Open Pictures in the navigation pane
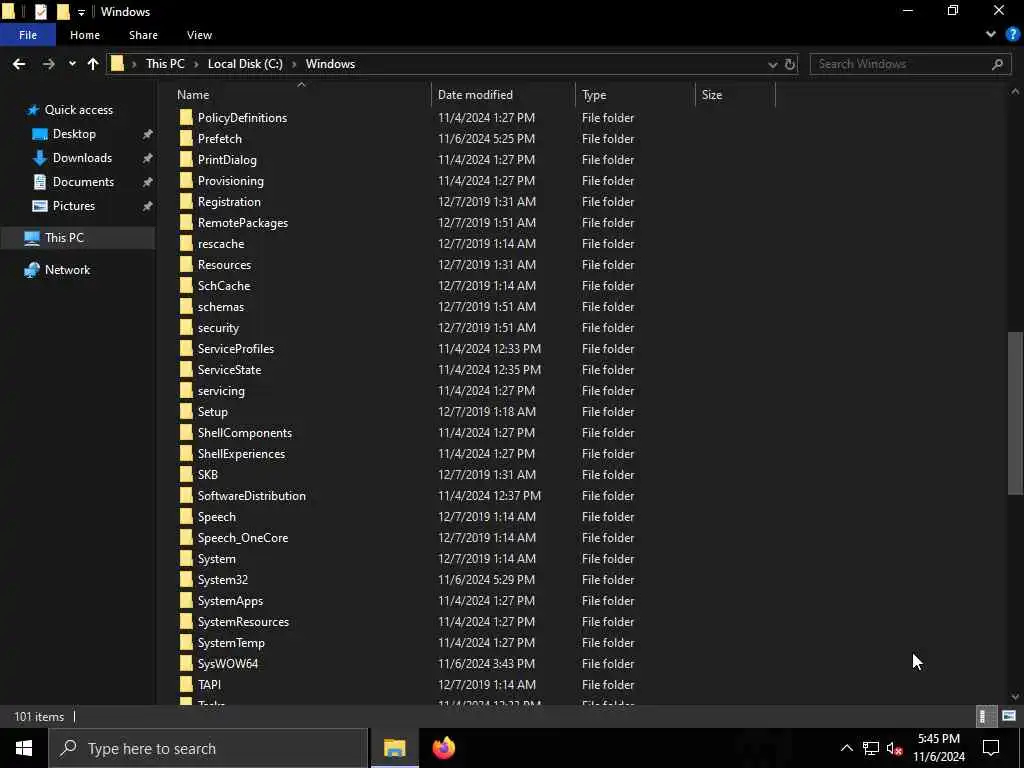The image size is (1024, 768). 74,206
